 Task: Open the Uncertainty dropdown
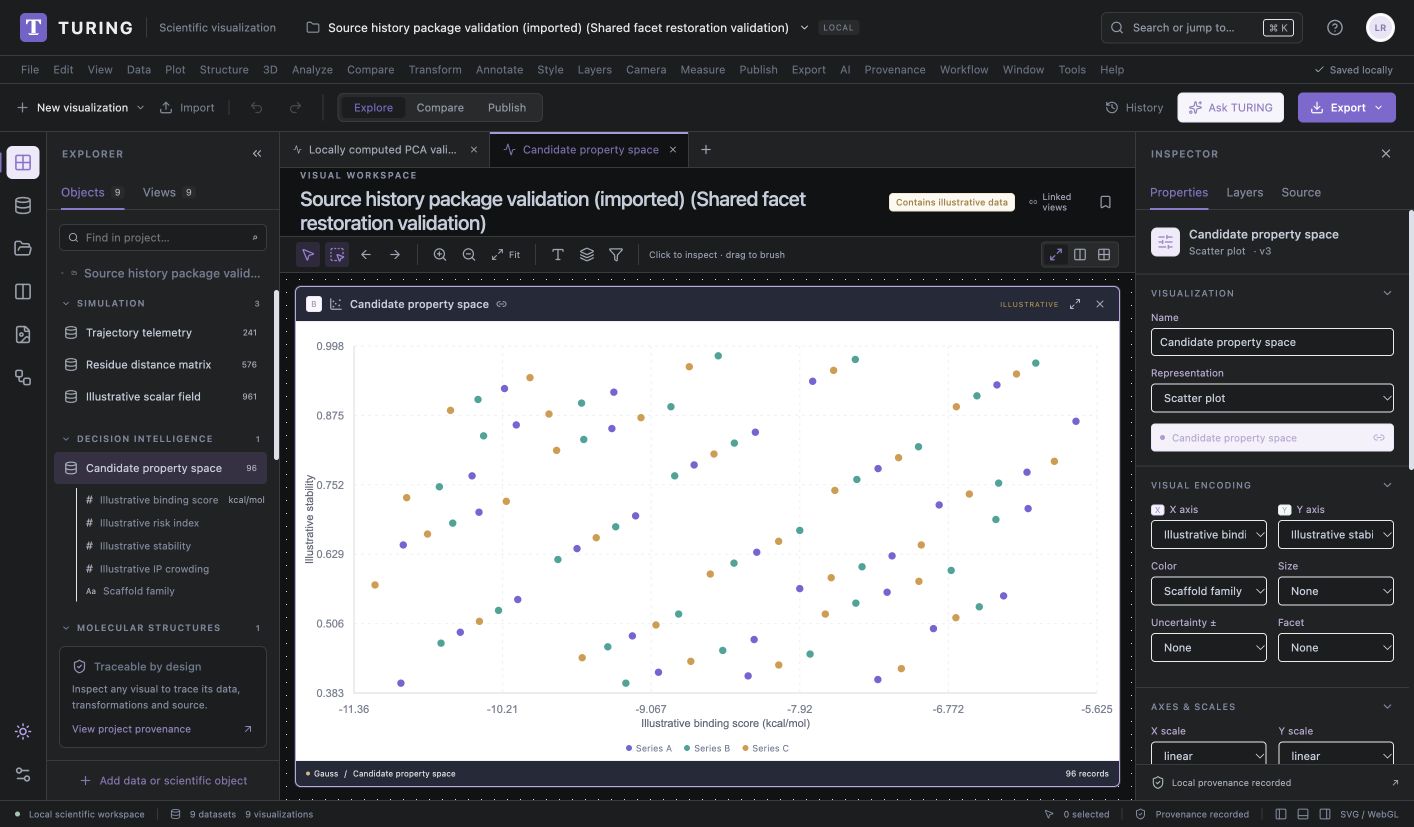[1209, 648]
